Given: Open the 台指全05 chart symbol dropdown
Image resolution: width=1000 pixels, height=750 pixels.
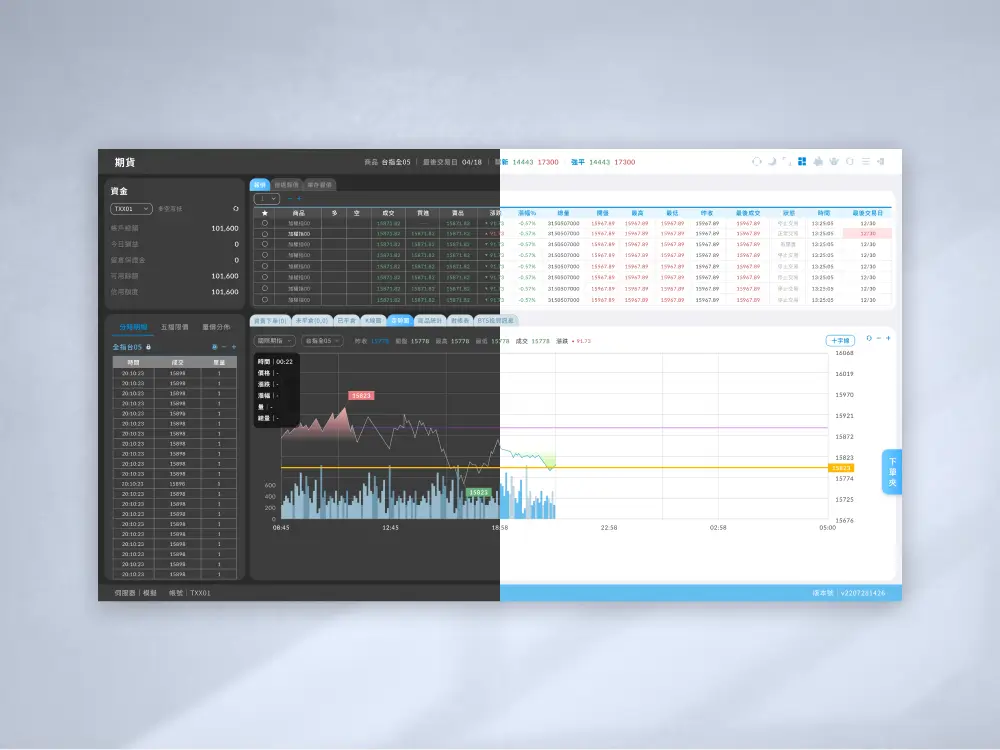Looking at the screenshot, I should coord(324,341).
